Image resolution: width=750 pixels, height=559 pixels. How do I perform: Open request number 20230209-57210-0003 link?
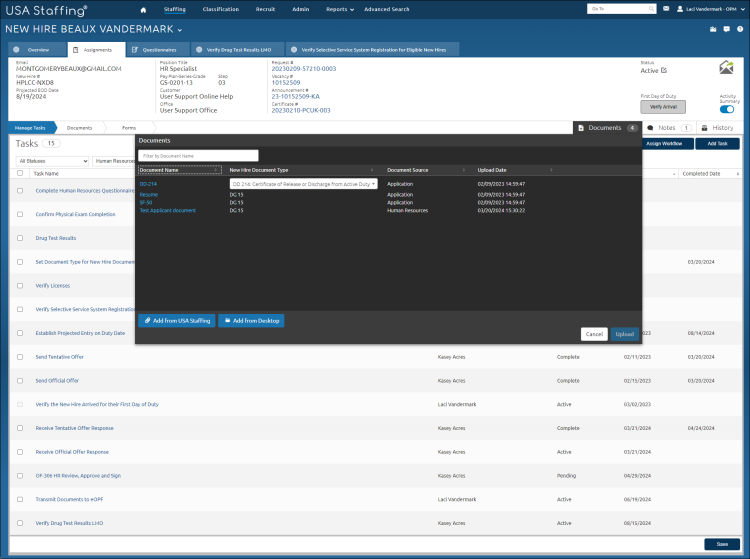point(304,69)
